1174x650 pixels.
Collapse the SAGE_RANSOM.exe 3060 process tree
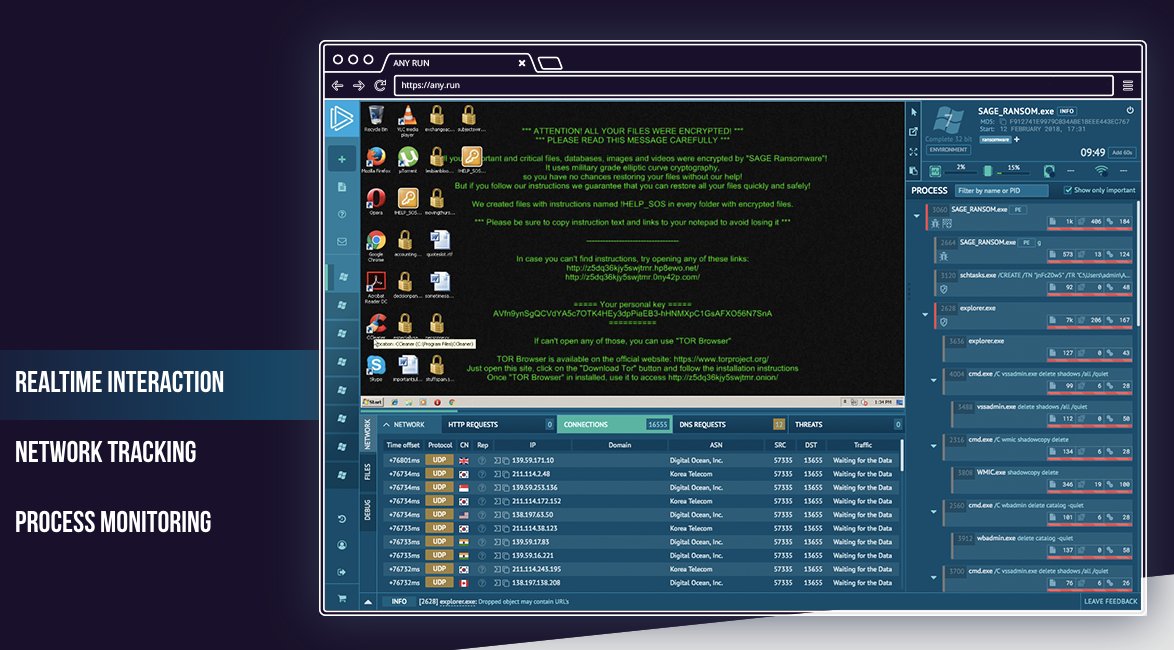point(916,216)
